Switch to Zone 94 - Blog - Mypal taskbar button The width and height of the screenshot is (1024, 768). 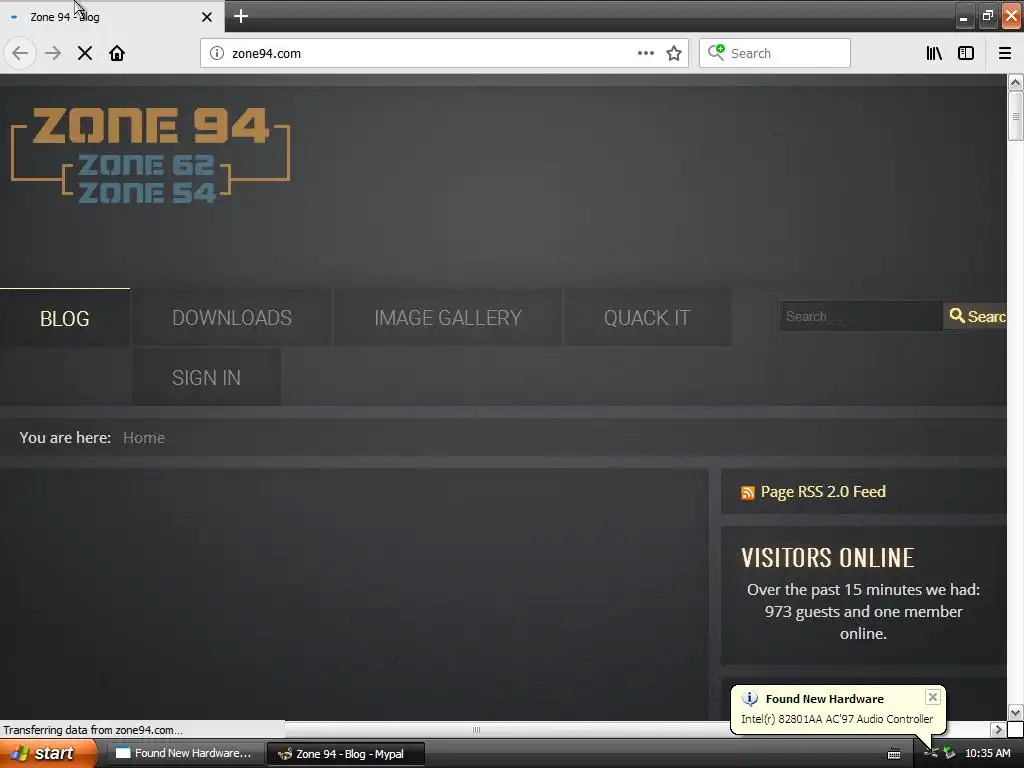click(x=346, y=754)
